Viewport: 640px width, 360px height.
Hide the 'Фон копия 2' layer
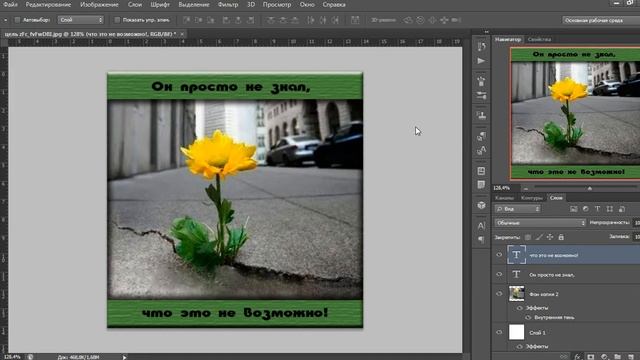pyautogui.click(x=499, y=293)
